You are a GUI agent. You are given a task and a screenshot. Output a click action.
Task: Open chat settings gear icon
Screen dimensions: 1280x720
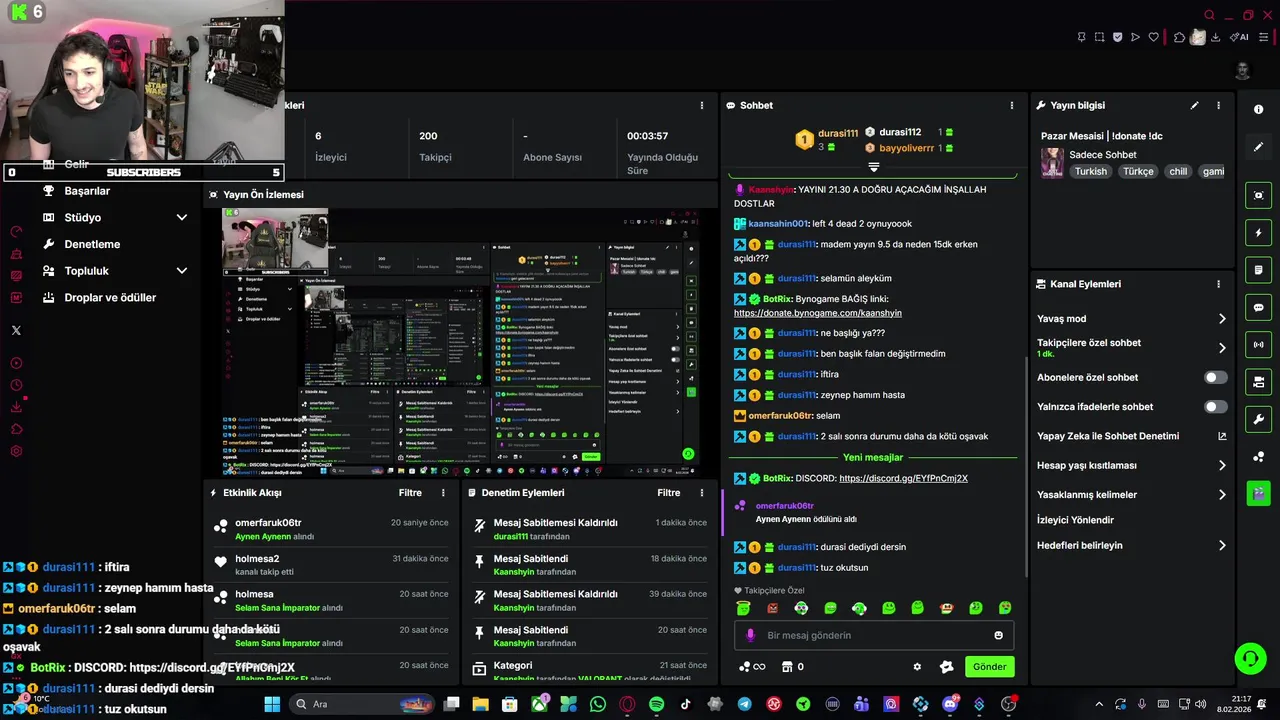tap(917, 667)
